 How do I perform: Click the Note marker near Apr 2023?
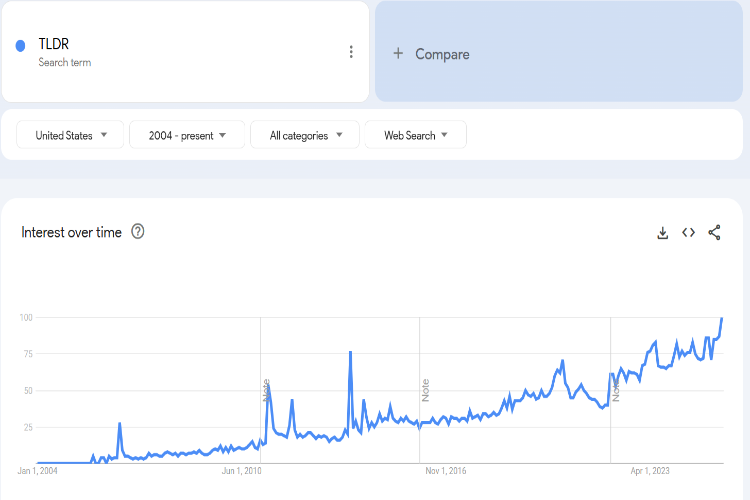click(616, 390)
